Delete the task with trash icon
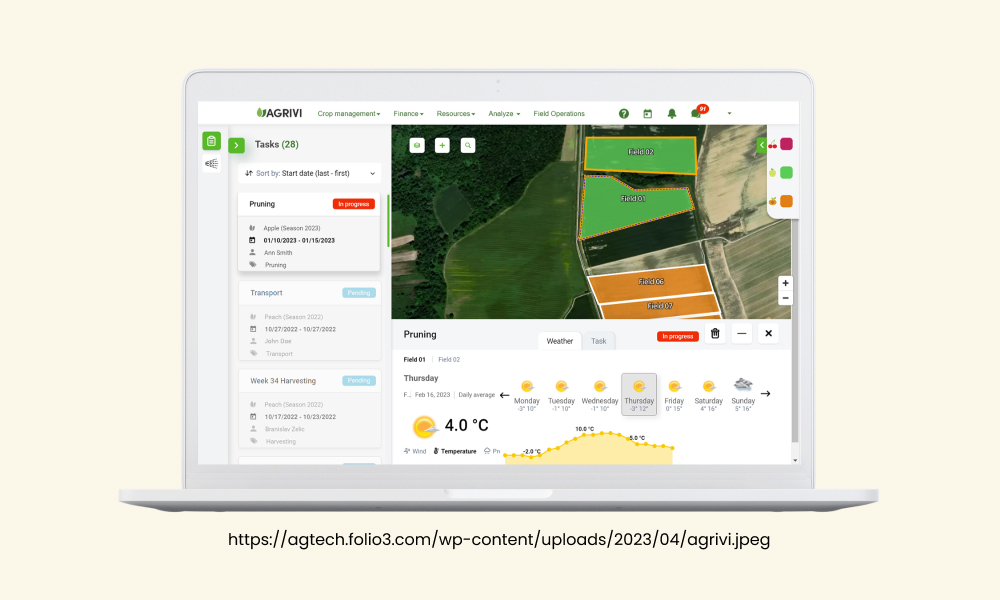 (x=715, y=333)
